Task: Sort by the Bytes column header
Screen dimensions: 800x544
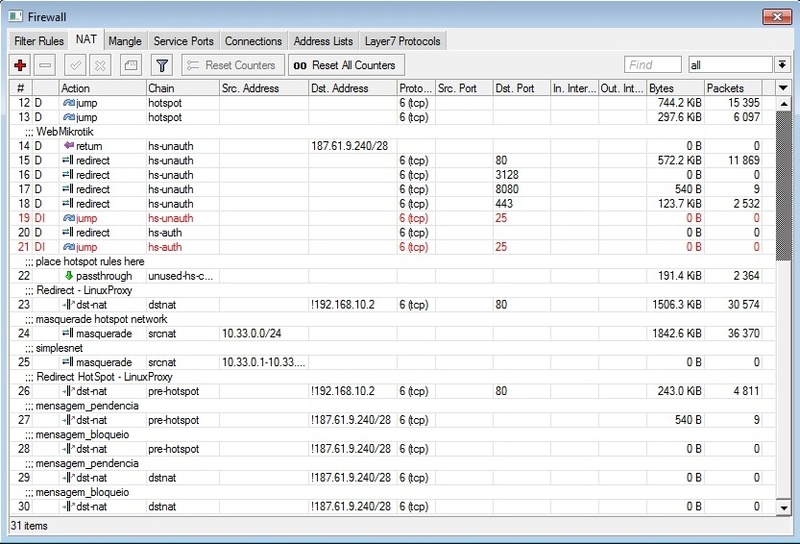Action: click(x=676, y=88)
